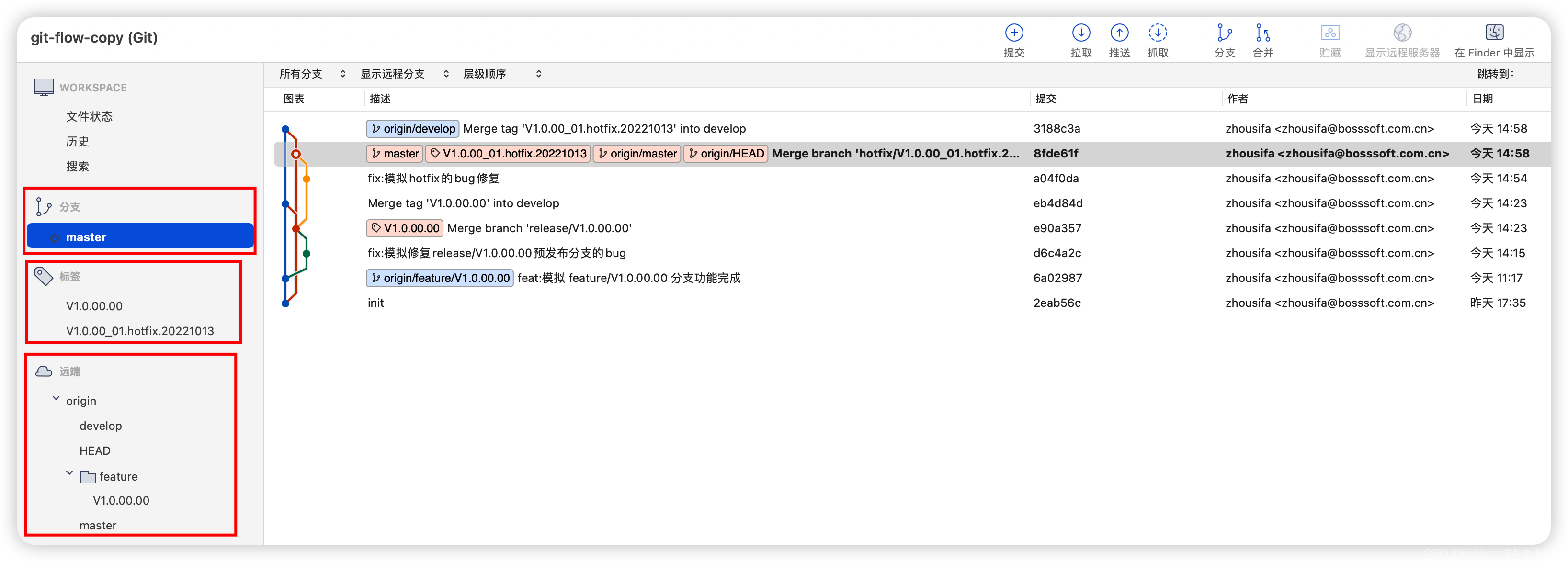Click the origin/develop branch label
Image resolution: width=1568 pixels, height=562 pixels.
point(412,128)
